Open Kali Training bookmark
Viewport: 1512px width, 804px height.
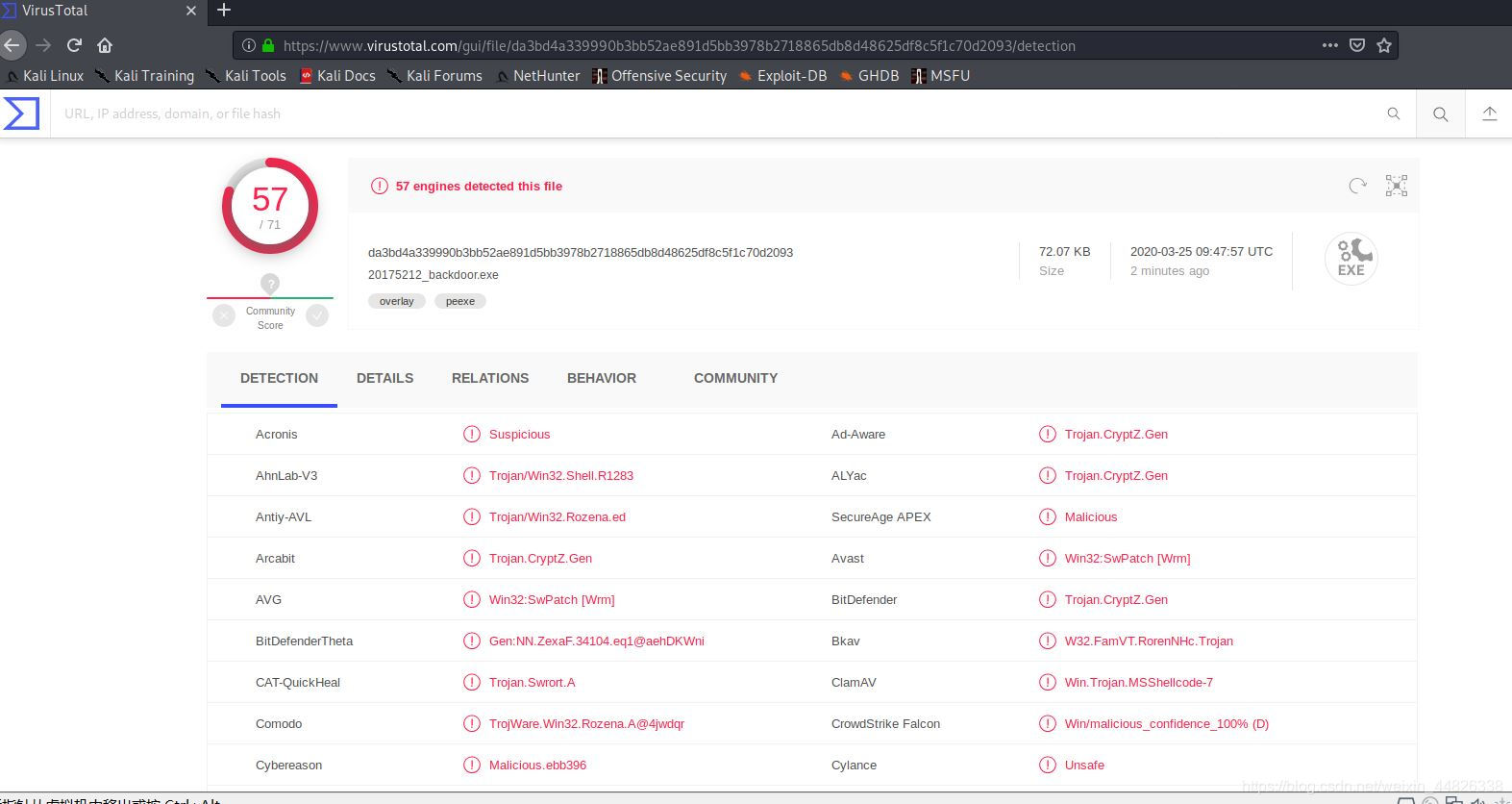(x=144, y=76)
